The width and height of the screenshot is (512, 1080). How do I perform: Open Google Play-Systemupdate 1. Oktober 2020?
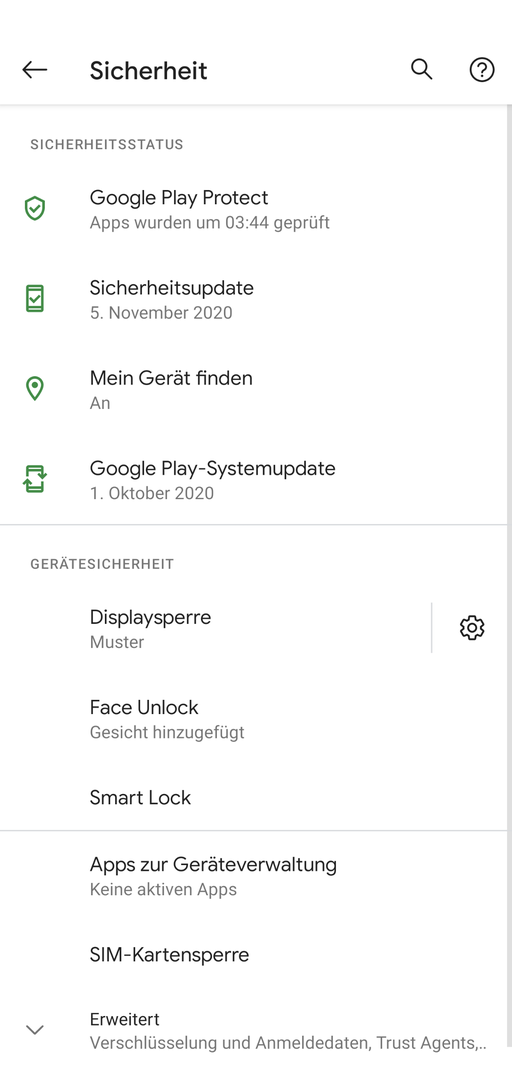256,479
